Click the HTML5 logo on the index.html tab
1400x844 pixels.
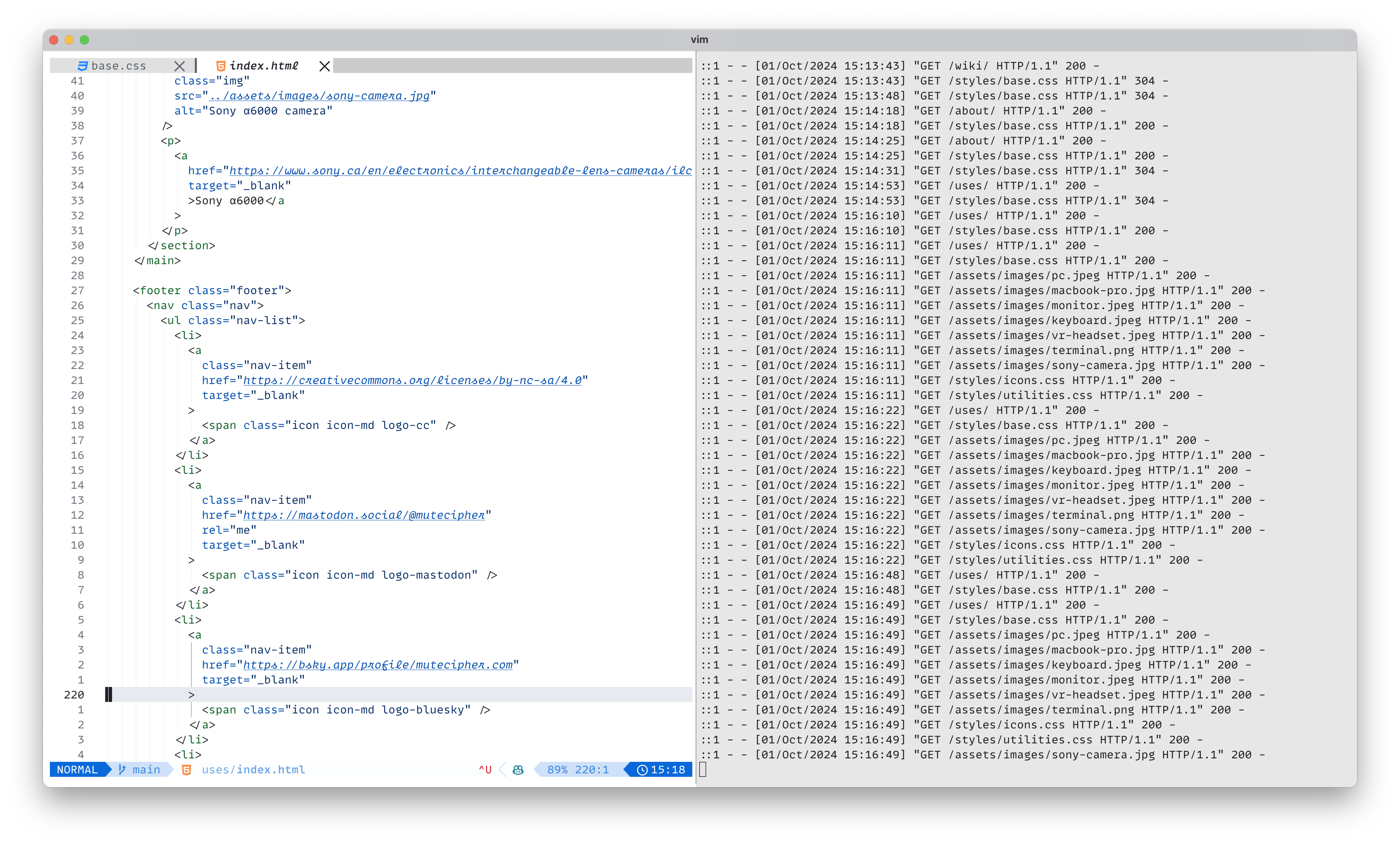click(221, 66)
